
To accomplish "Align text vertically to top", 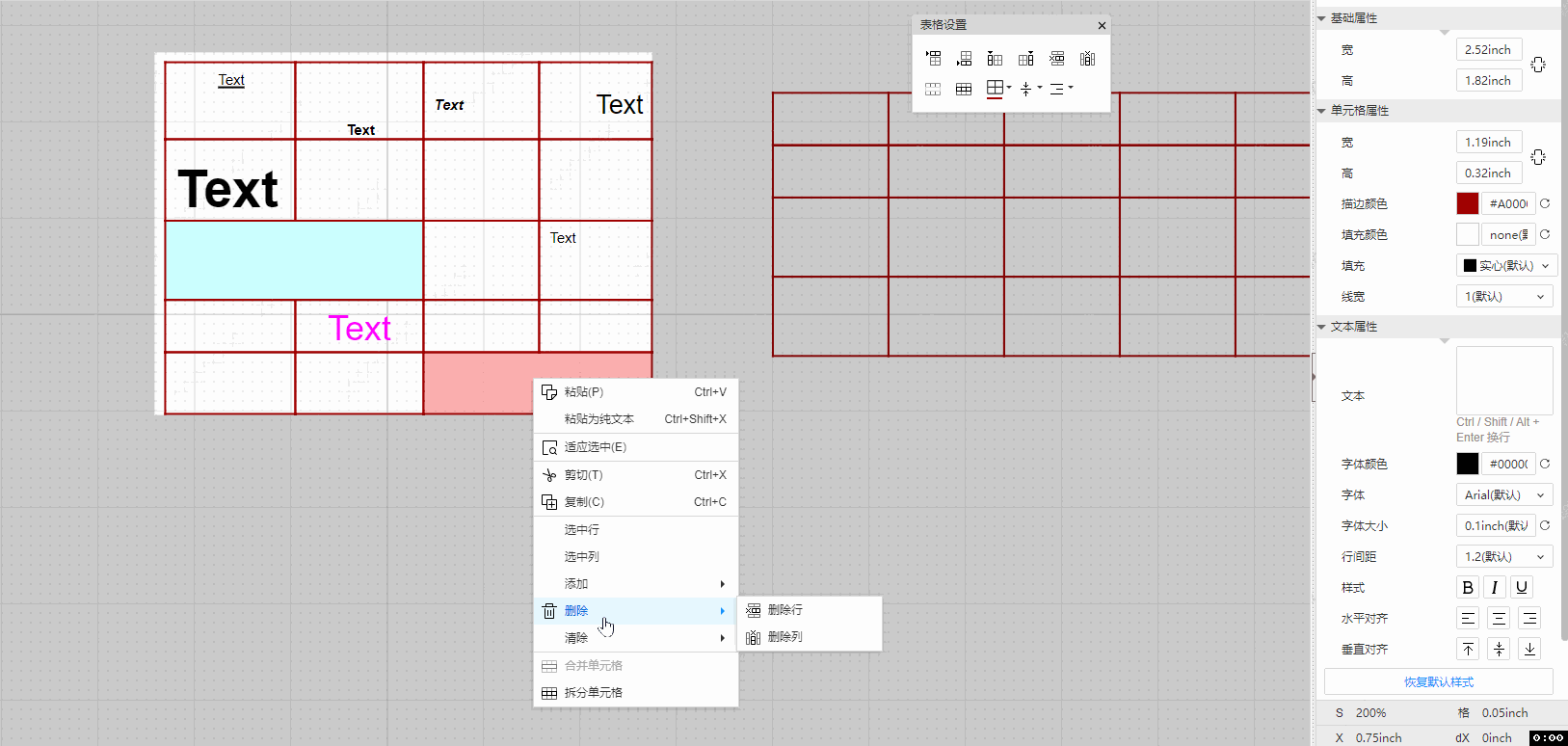I will pyautogui.click(x=1468, y=649).
